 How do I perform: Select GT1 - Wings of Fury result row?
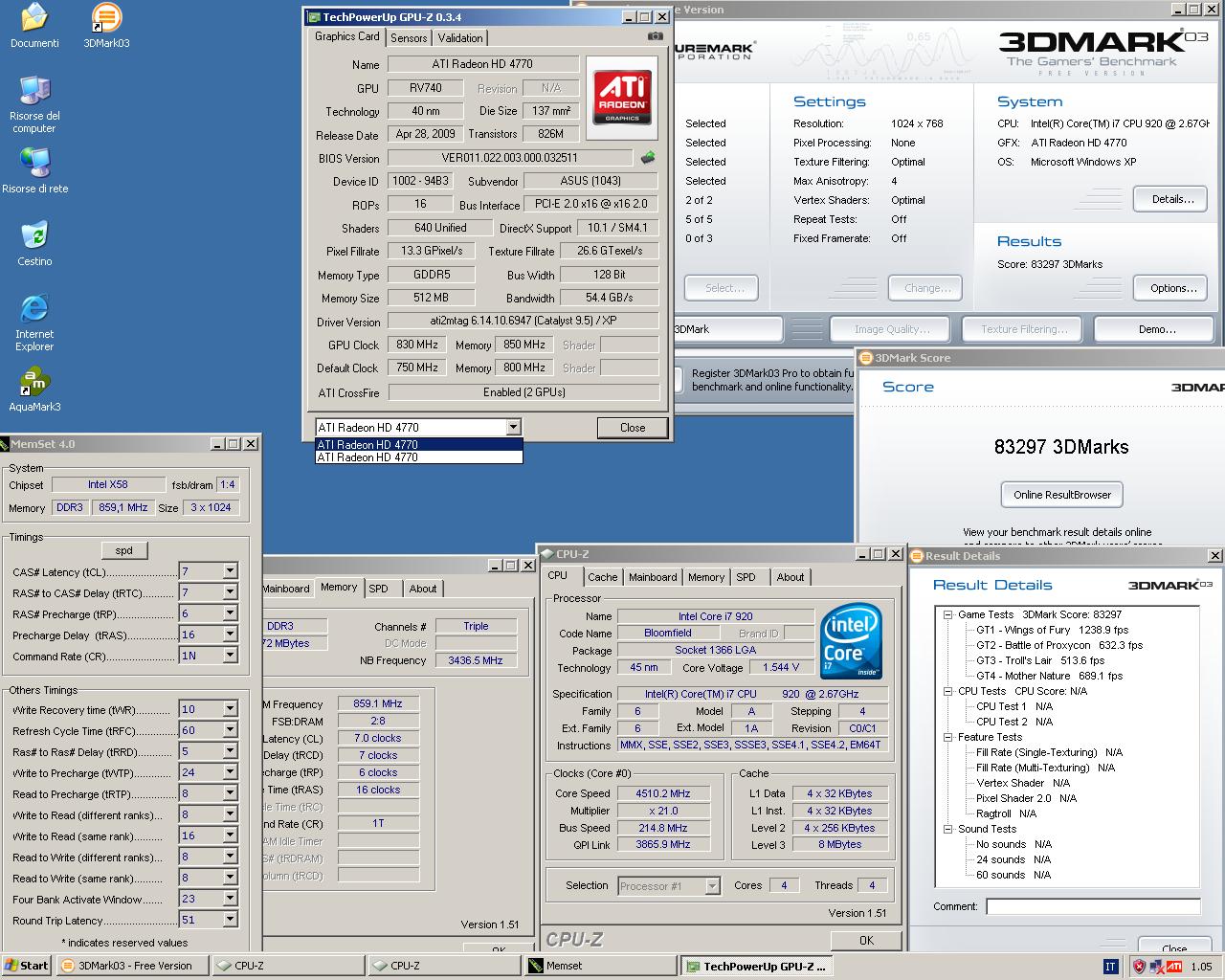pos(1052,630)
